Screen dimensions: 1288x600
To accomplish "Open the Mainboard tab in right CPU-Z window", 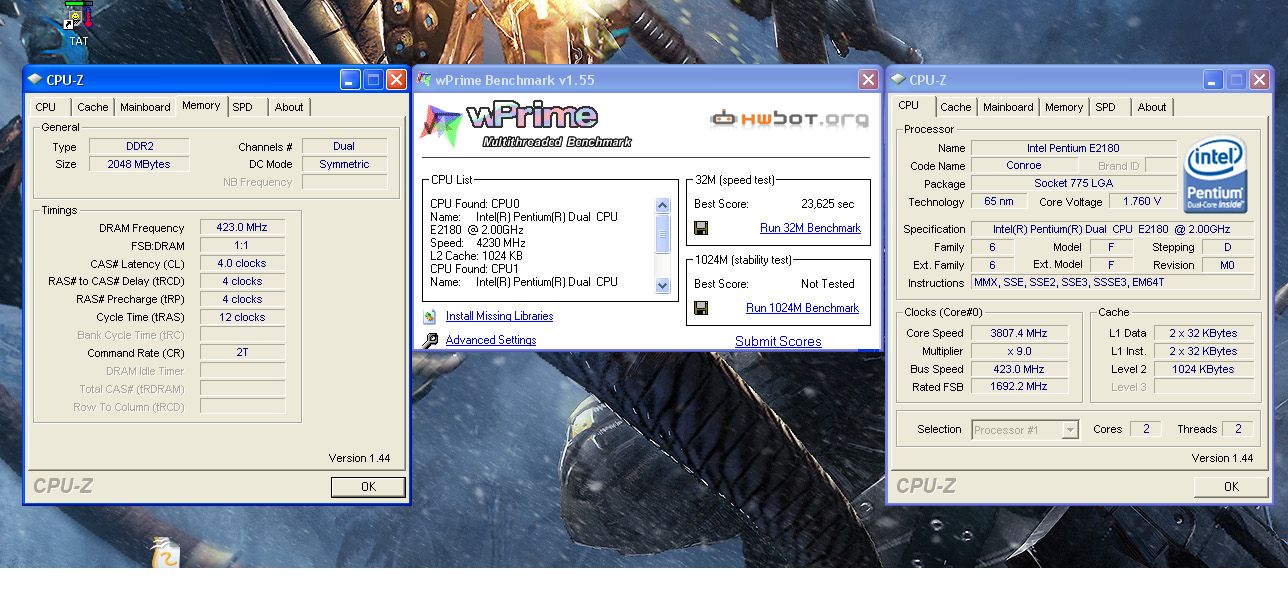I will tap(1008, 107).
